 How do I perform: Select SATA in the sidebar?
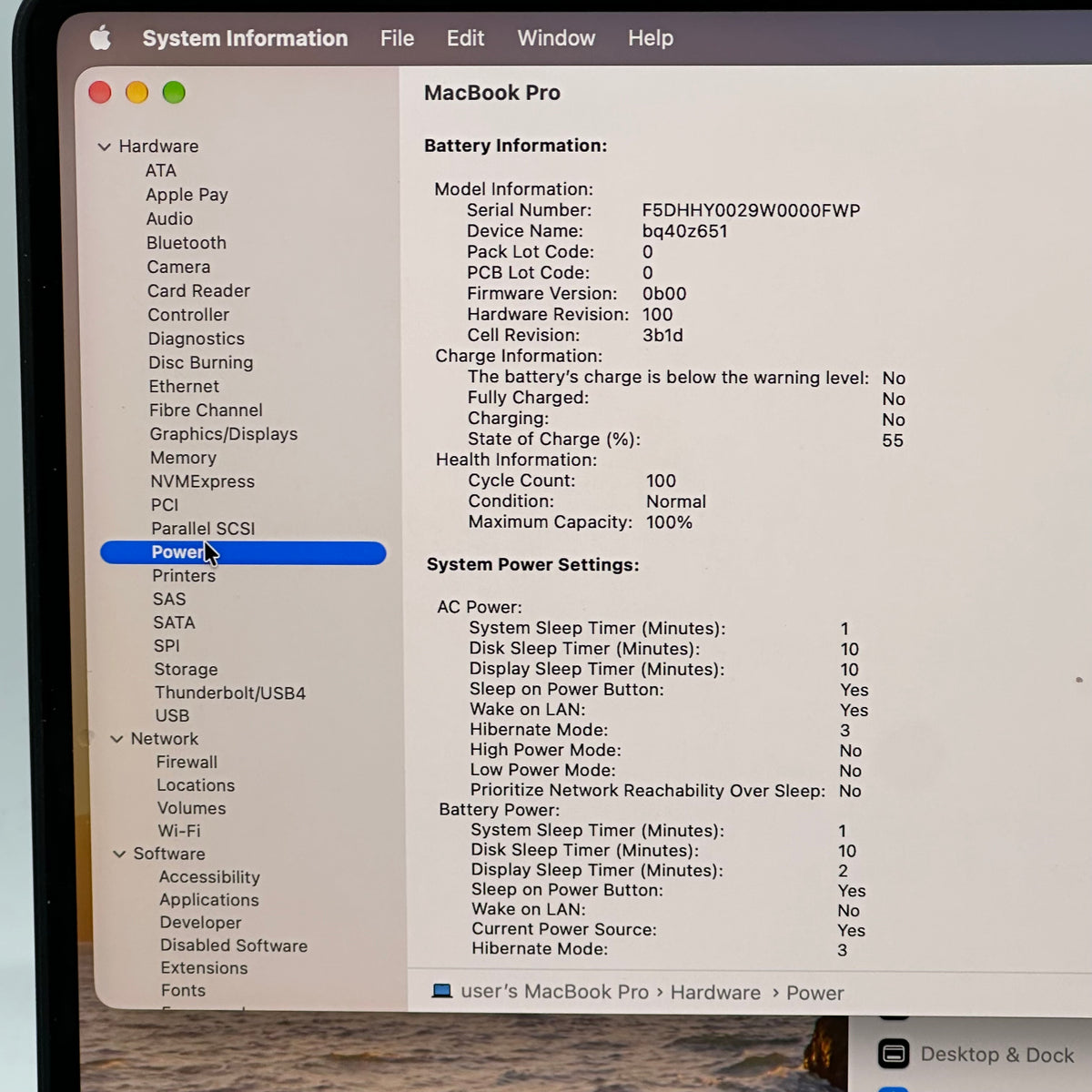click(174, 622)
